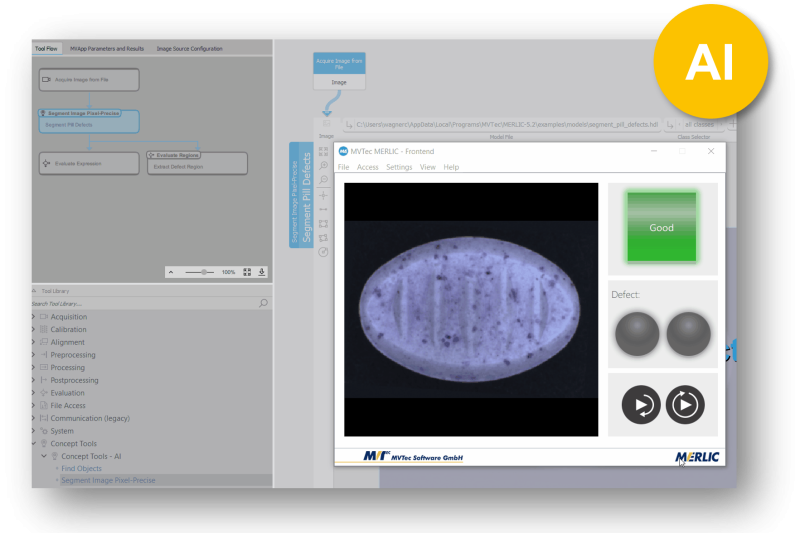Switch to the Tool Flow tab

[x=46, y=48]
